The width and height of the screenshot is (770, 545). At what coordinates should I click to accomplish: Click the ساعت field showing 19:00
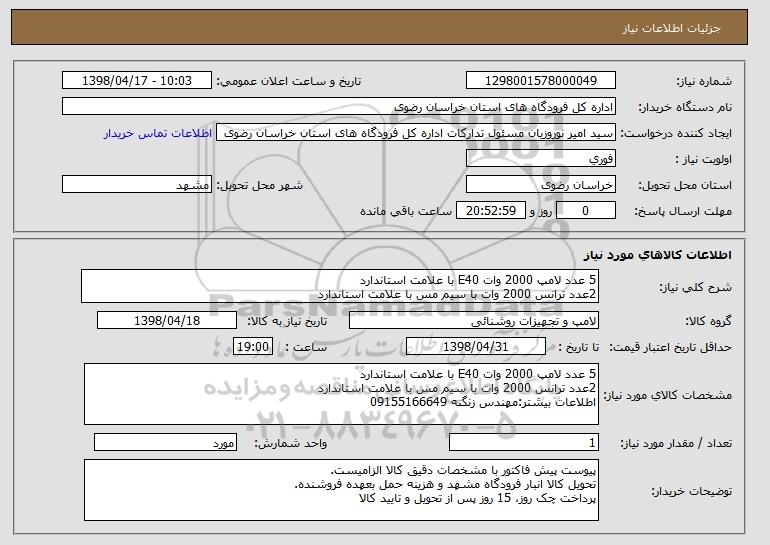pyautogui.click(x=253, y=347)
